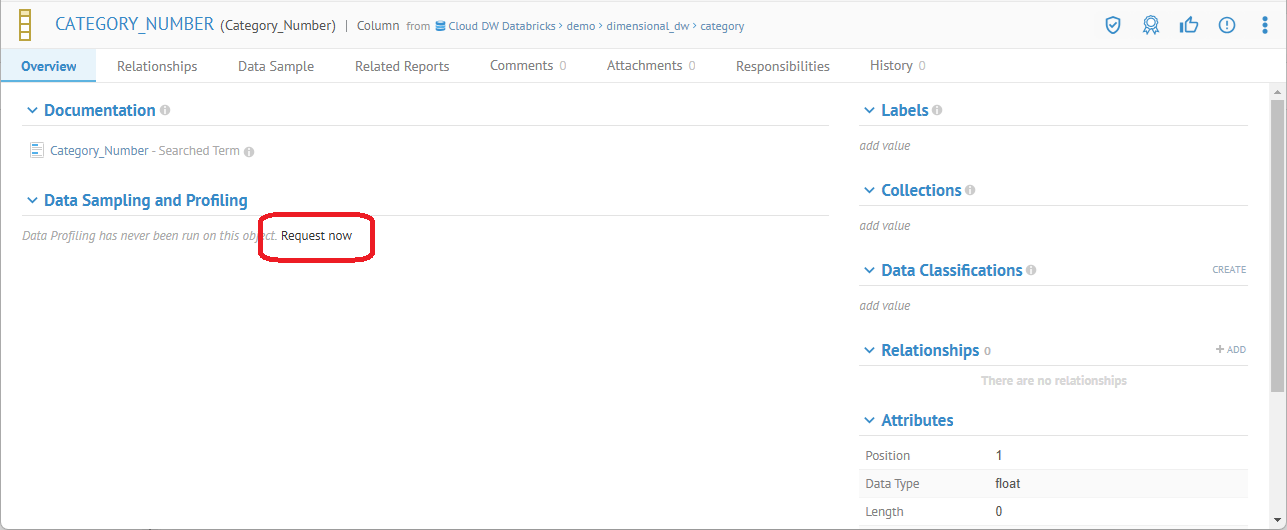Click the Request now profiling link
The image size is (1287, 530).
(316, 236)
